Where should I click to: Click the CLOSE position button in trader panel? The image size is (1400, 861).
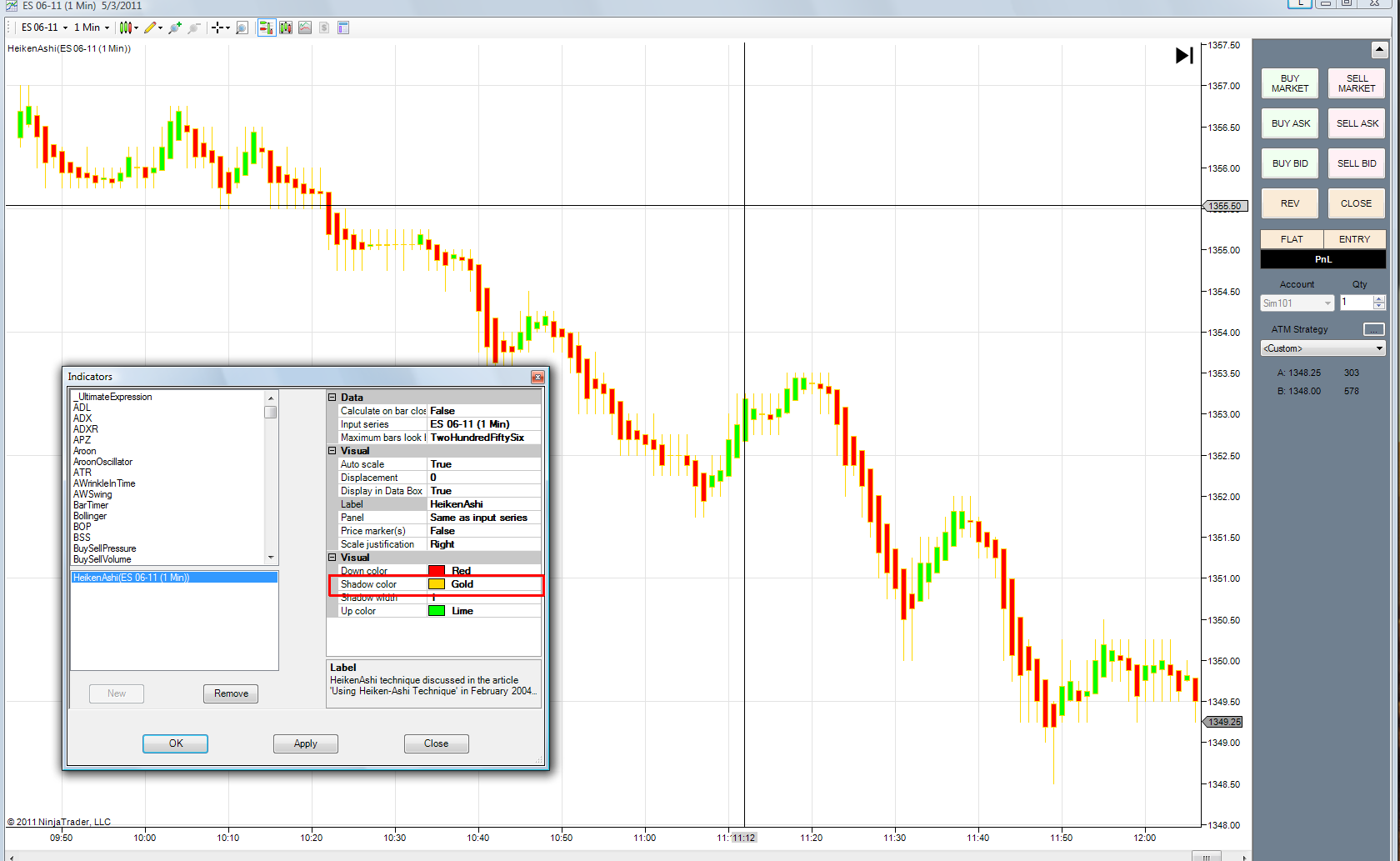(1357, 203)
